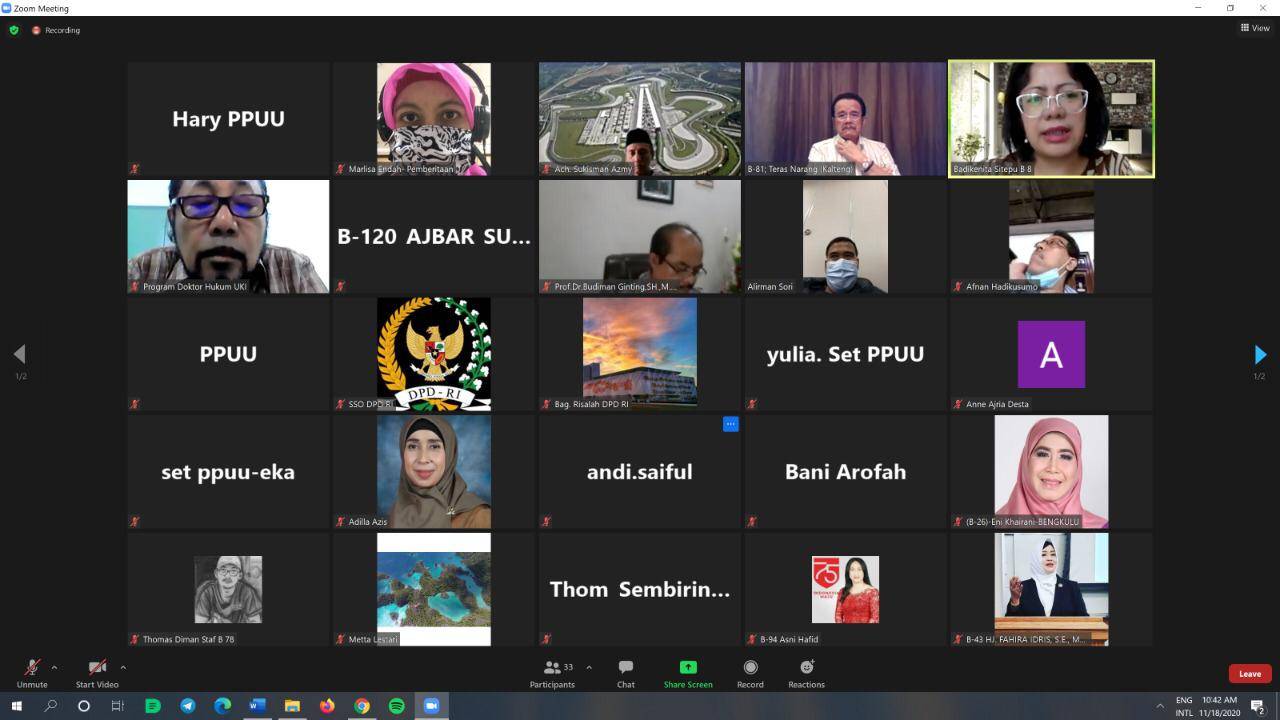Expand the caret next to Participants
This screenshot has width=1280, height=720.
click(x=589, y=667)
